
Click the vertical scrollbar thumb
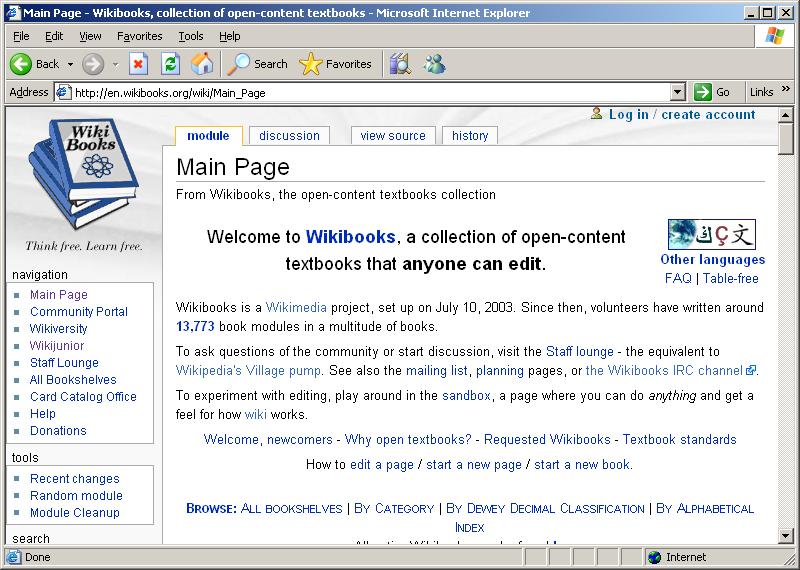coord(786,138)
